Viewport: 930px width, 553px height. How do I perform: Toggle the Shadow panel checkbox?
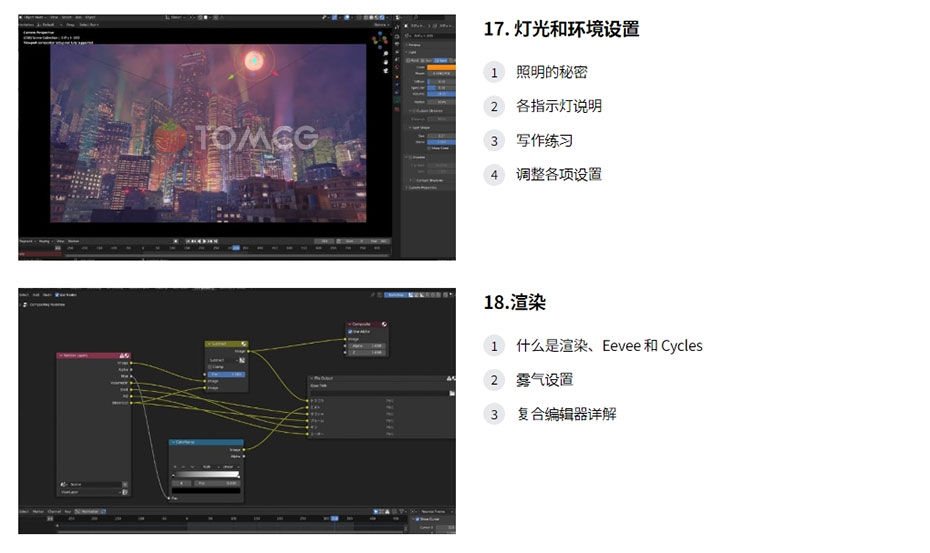pyautogui.click(x=410, y=157)
